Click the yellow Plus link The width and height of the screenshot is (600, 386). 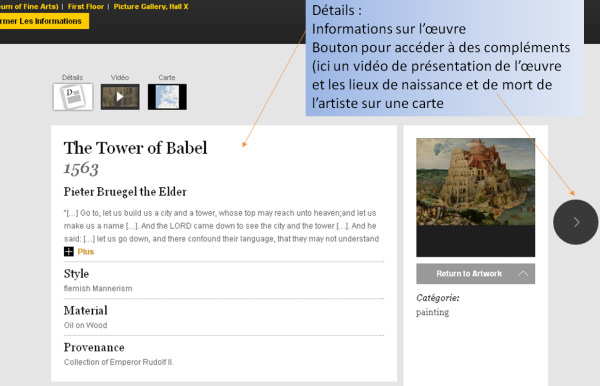86,252
